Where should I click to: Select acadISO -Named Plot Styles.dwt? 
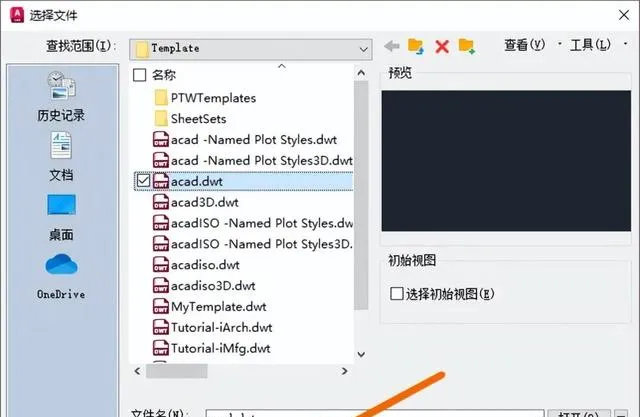[x=262, y=223]
